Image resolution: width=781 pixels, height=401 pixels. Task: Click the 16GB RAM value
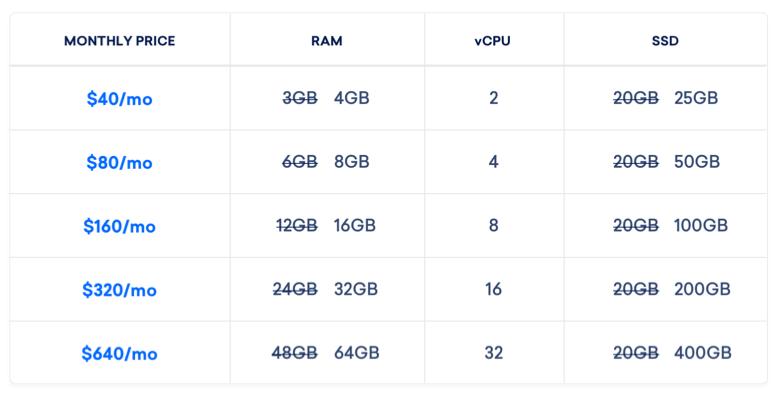[x=355, y=226]
